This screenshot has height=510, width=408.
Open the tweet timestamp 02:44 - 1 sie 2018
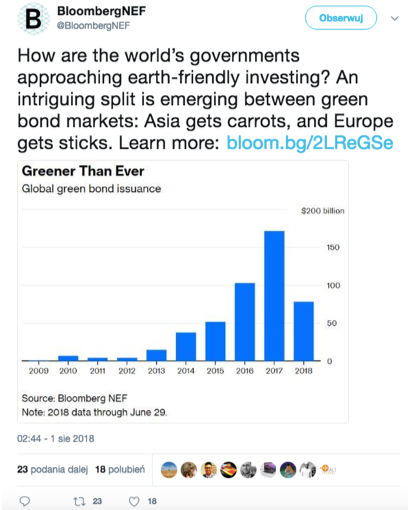56,438
